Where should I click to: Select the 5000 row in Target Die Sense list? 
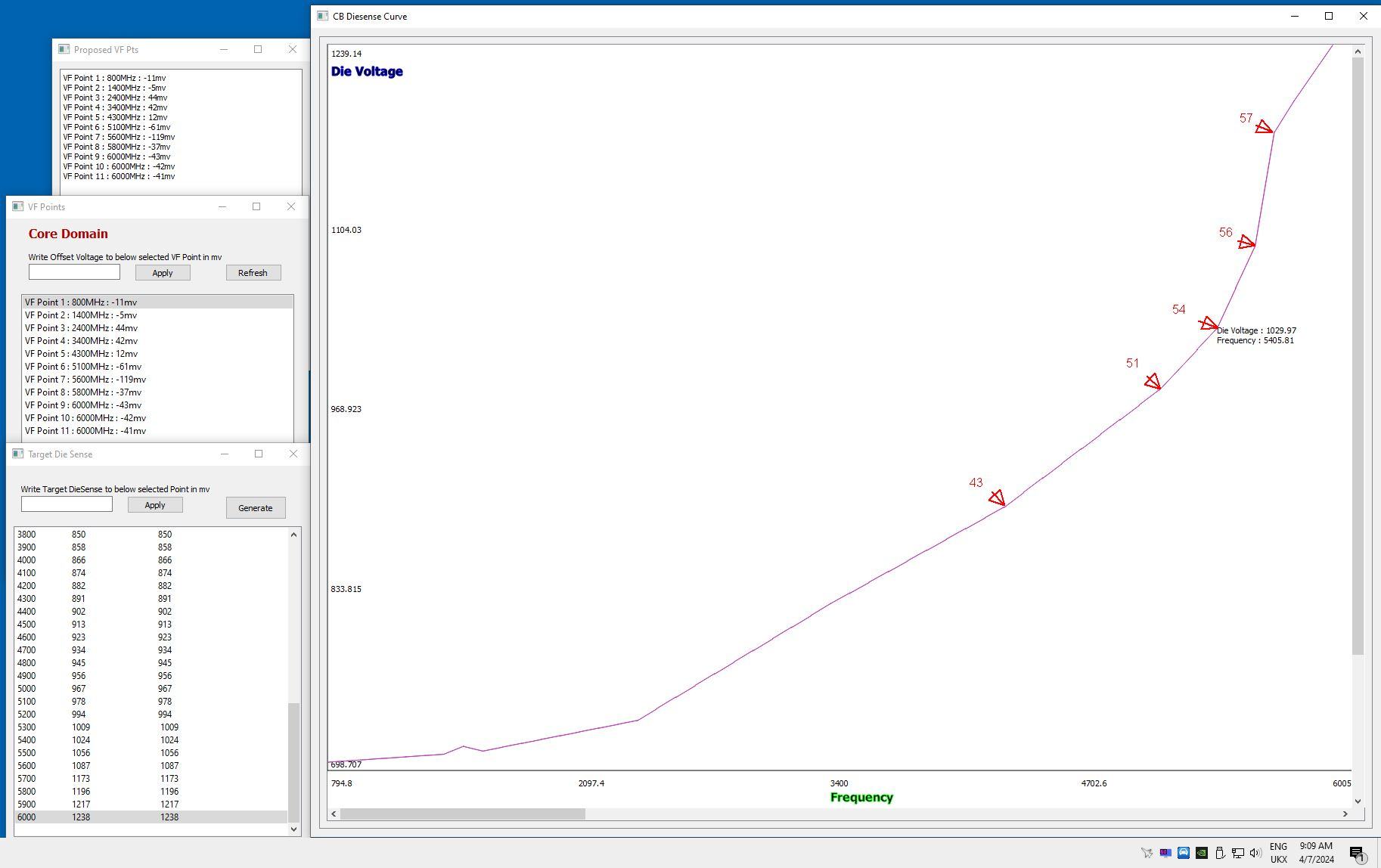(151, 689)
